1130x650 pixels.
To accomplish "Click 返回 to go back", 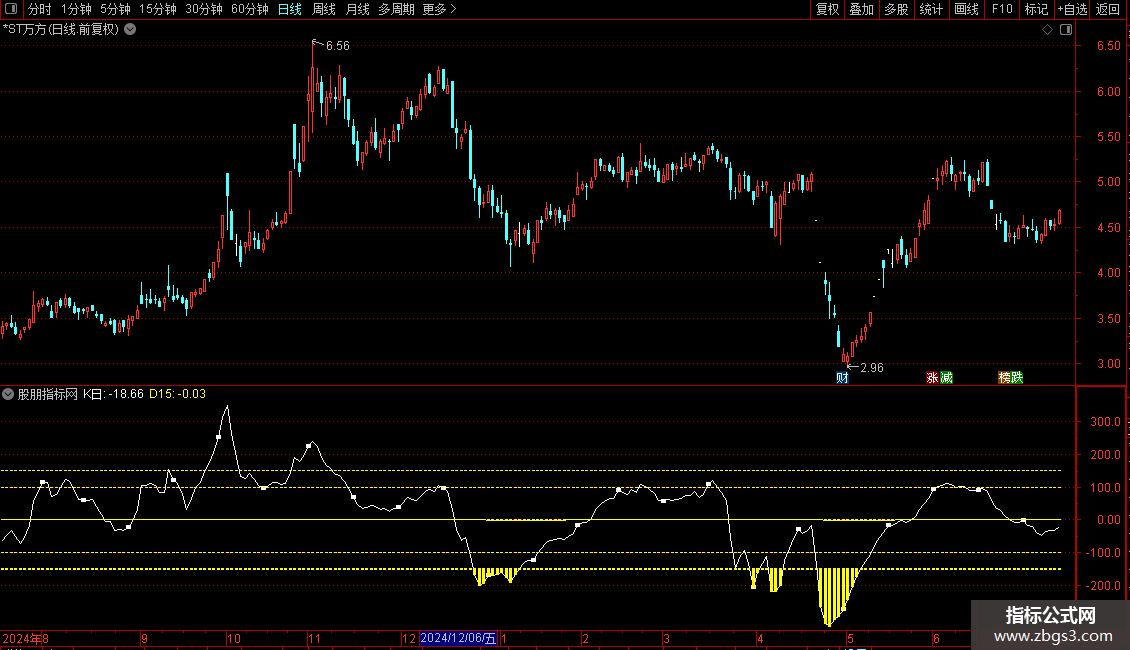I will pyautogui.click(x=1108, y=9).
